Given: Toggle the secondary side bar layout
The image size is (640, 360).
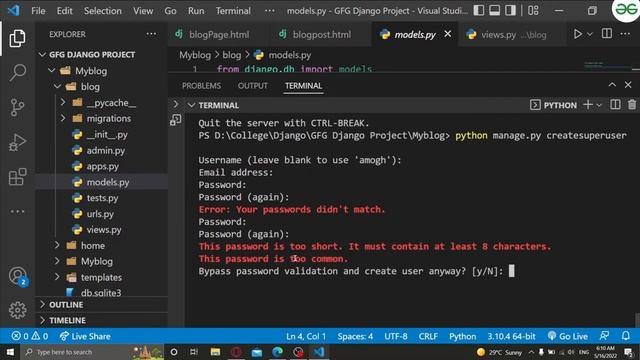Looking at the screenshot, I should click(510, 11).
